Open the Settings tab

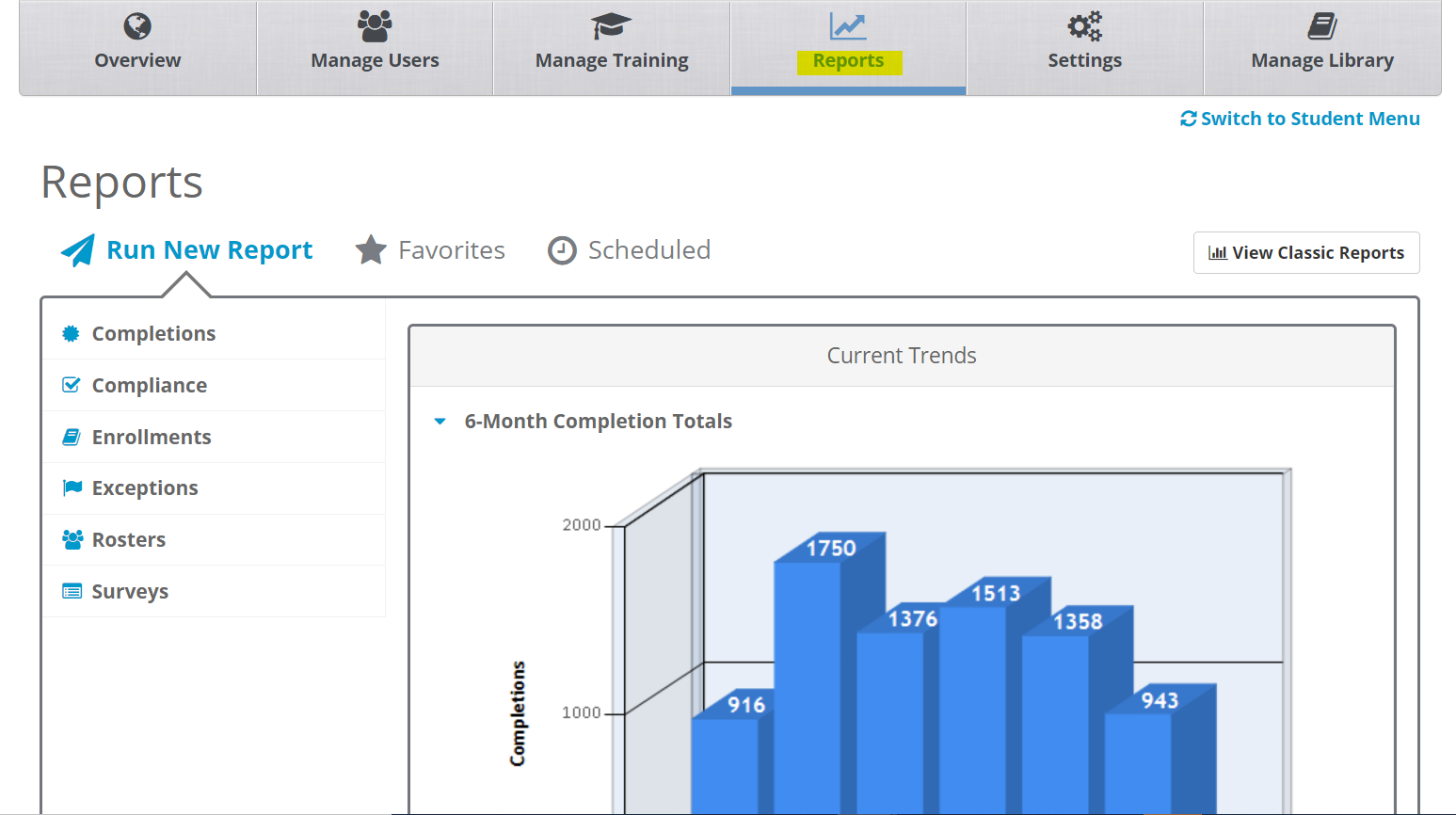pos(1084,48)
